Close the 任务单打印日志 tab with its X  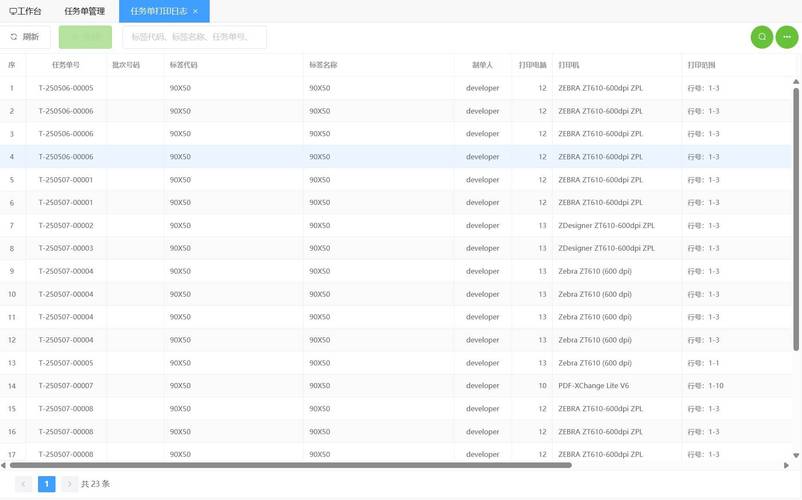point(195,11)
